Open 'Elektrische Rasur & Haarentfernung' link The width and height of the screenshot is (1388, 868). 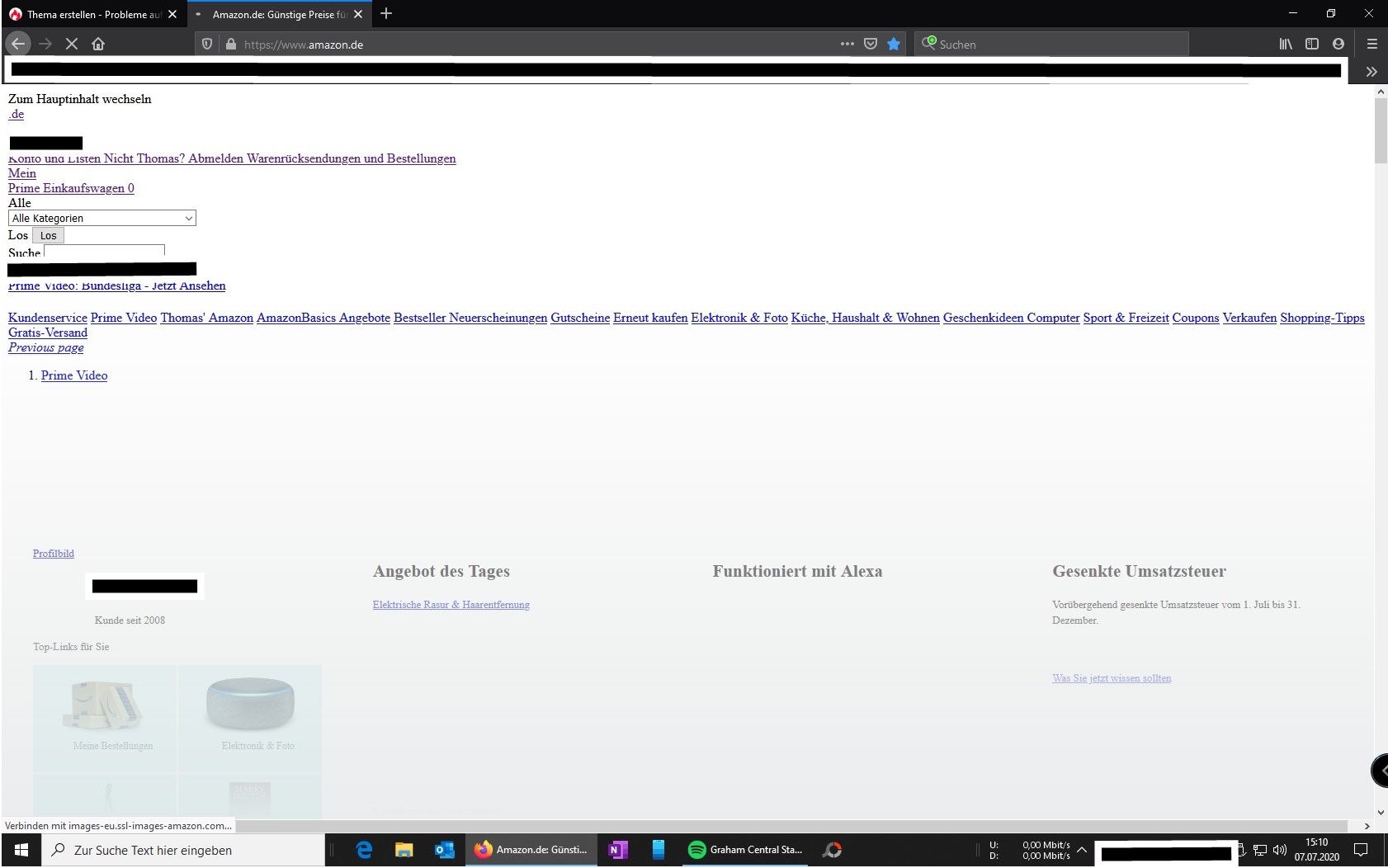point(451,605)
